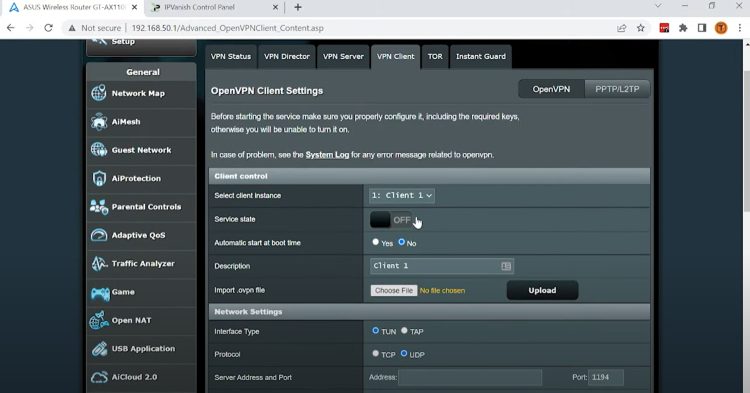The width and height of the screenshot is (750, 393).
Task: Open the Chrome tab search chevron
Action: (x=658, y=6)
